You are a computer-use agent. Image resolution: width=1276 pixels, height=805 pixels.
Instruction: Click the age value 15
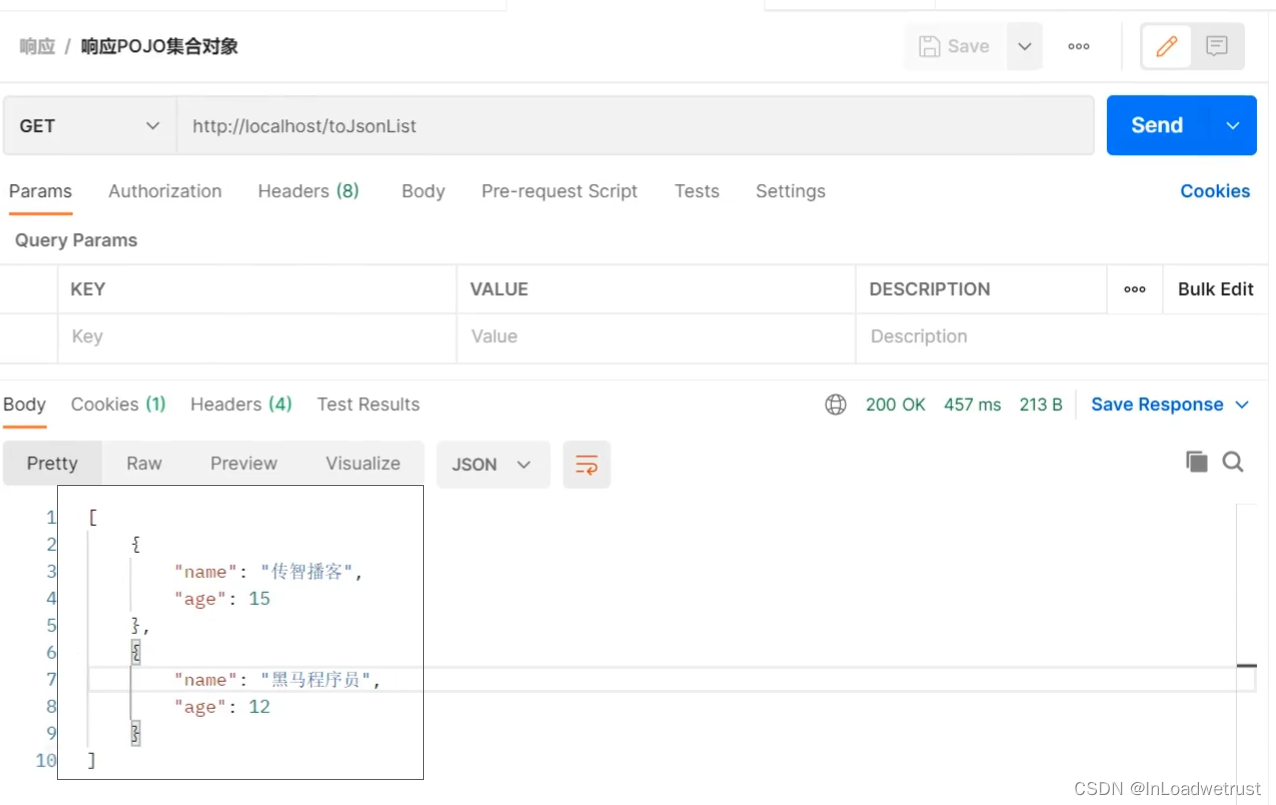(x=260, y=599)
